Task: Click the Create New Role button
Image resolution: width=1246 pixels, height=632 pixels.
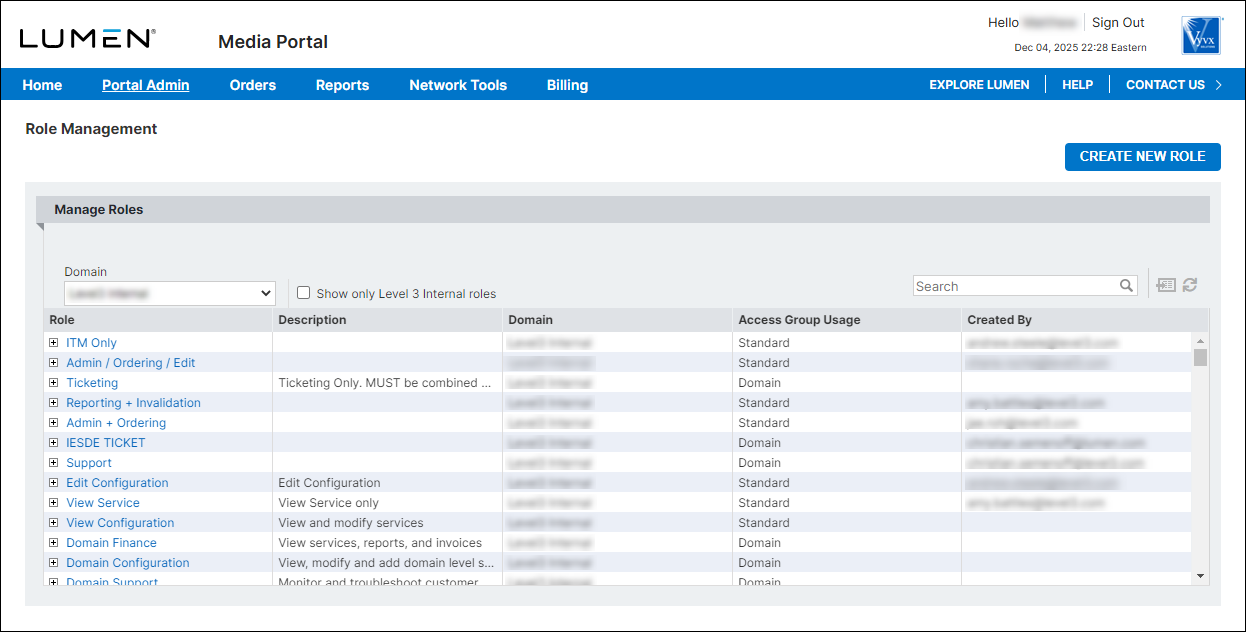Action: pos(1142,157)
